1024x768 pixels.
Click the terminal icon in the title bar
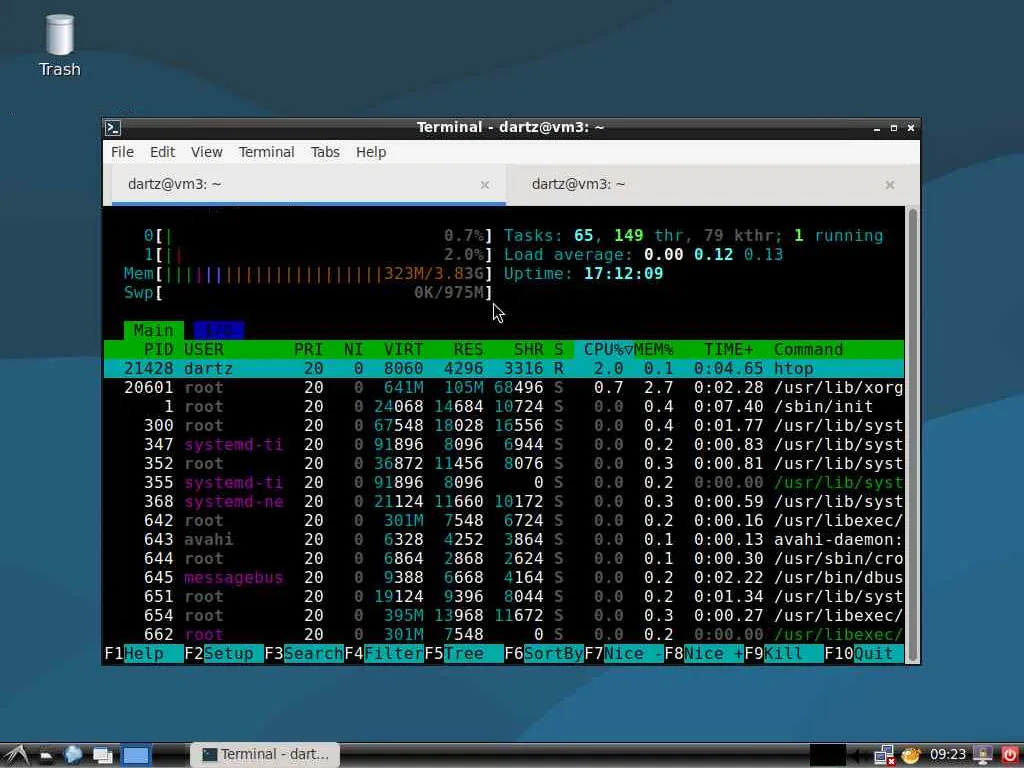(113, 127)
